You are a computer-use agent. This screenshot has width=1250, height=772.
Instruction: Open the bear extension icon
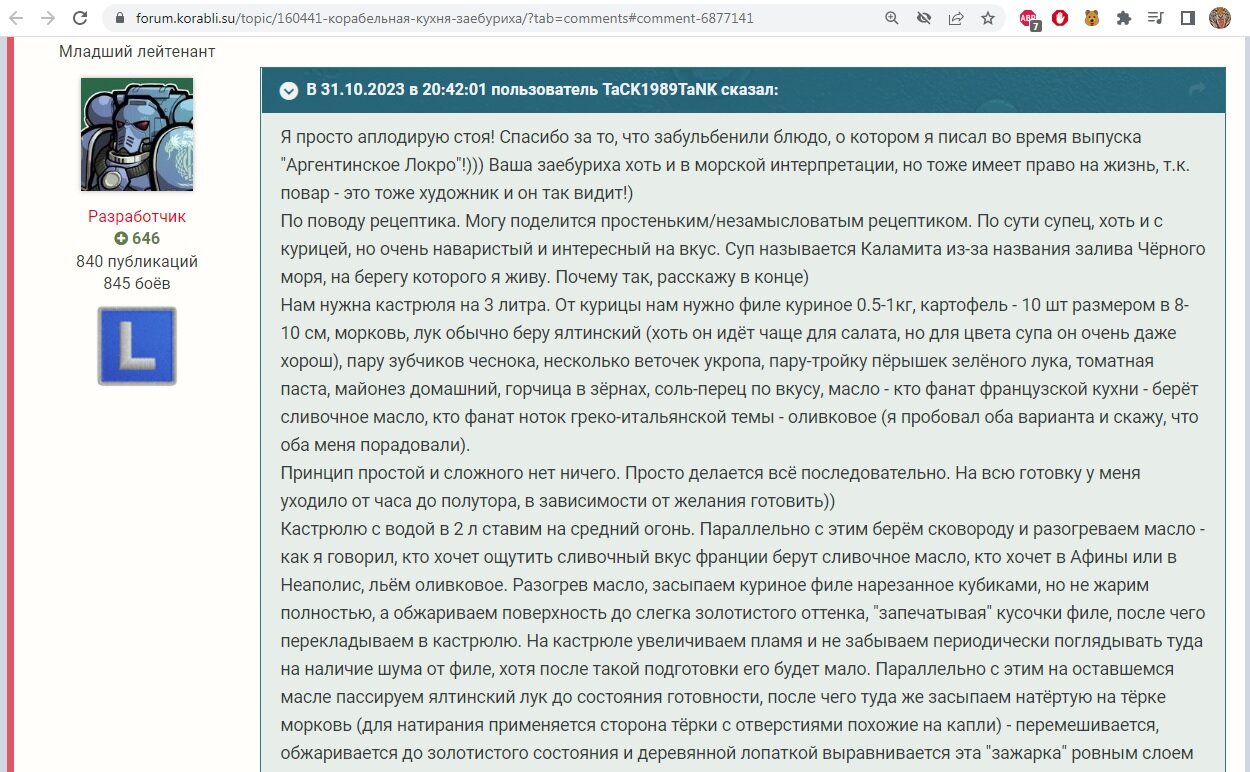(1092, 18)
